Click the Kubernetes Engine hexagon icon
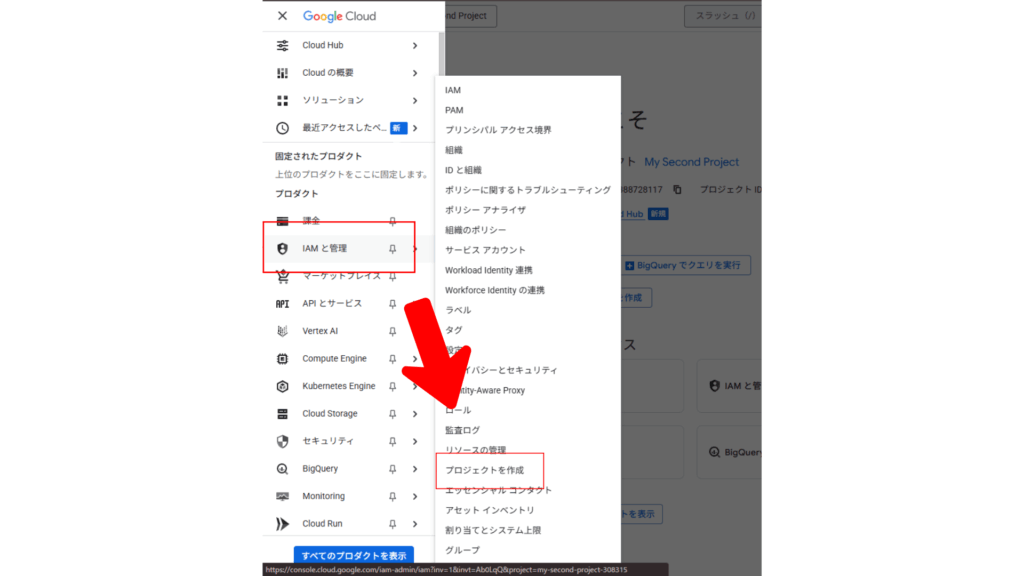Screen dimensions: 1024x576 [282, 387]
